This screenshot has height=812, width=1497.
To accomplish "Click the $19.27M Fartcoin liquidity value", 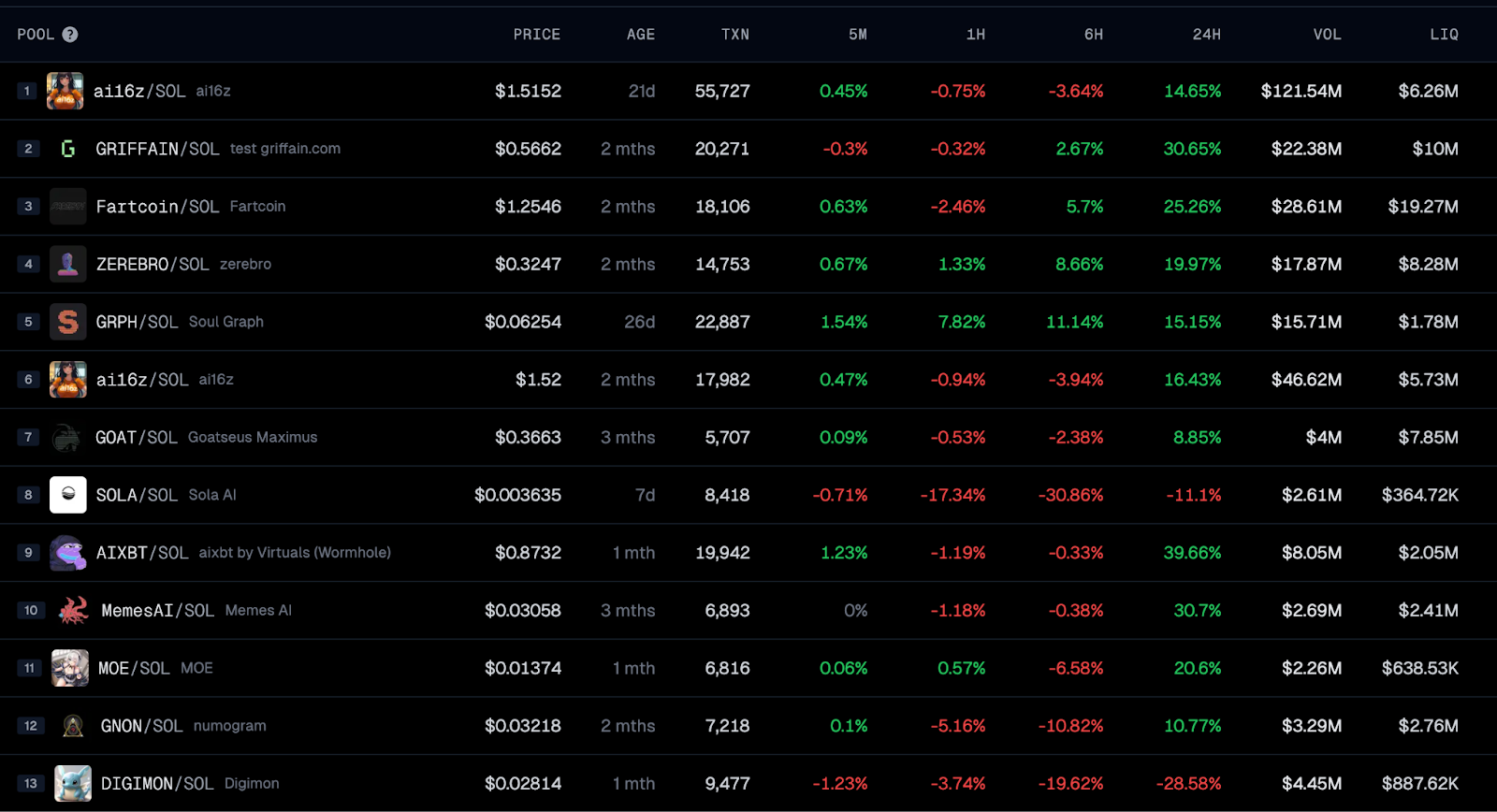I will coord(1423,206).
